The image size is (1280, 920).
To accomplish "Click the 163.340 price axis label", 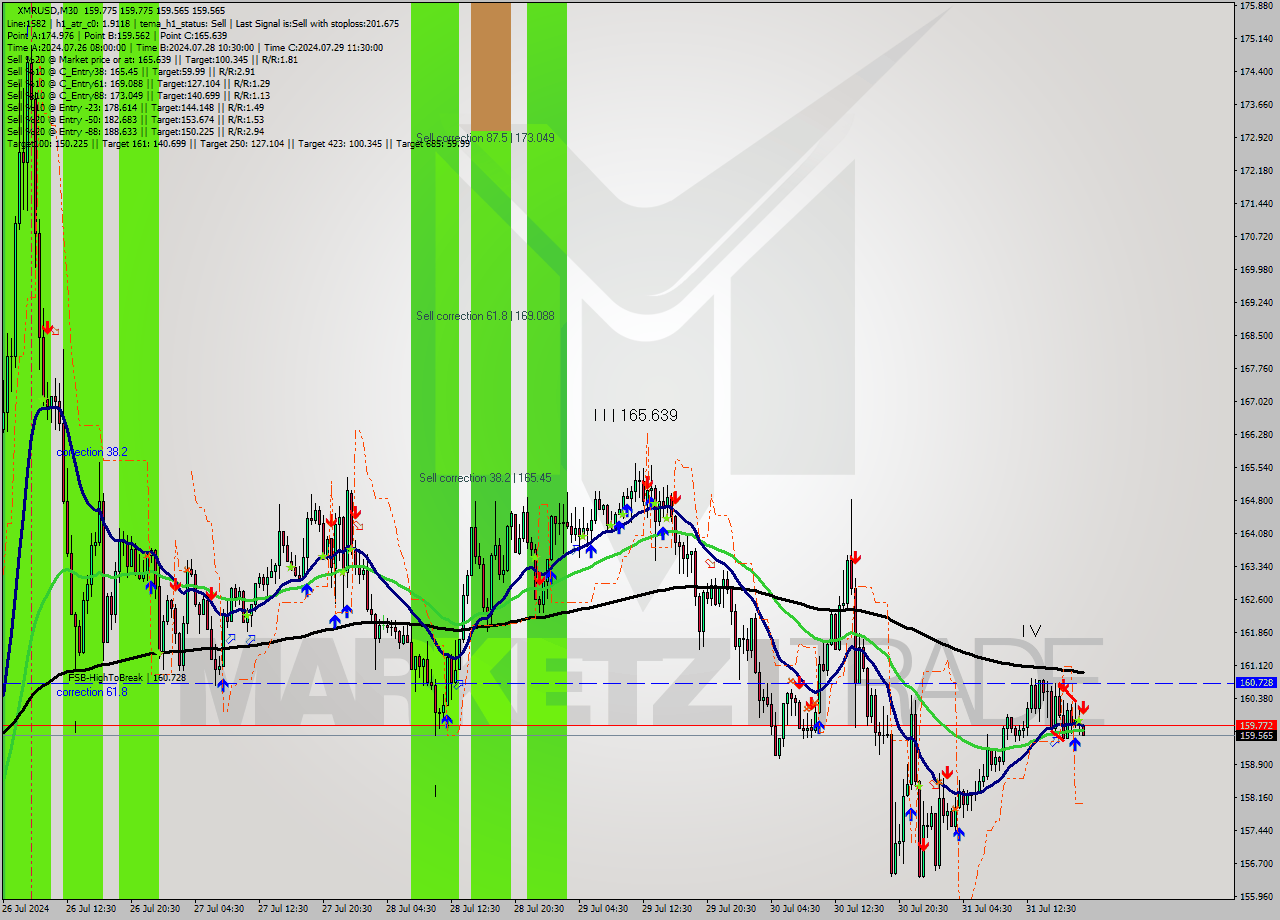I will (x=1256, y=567).
